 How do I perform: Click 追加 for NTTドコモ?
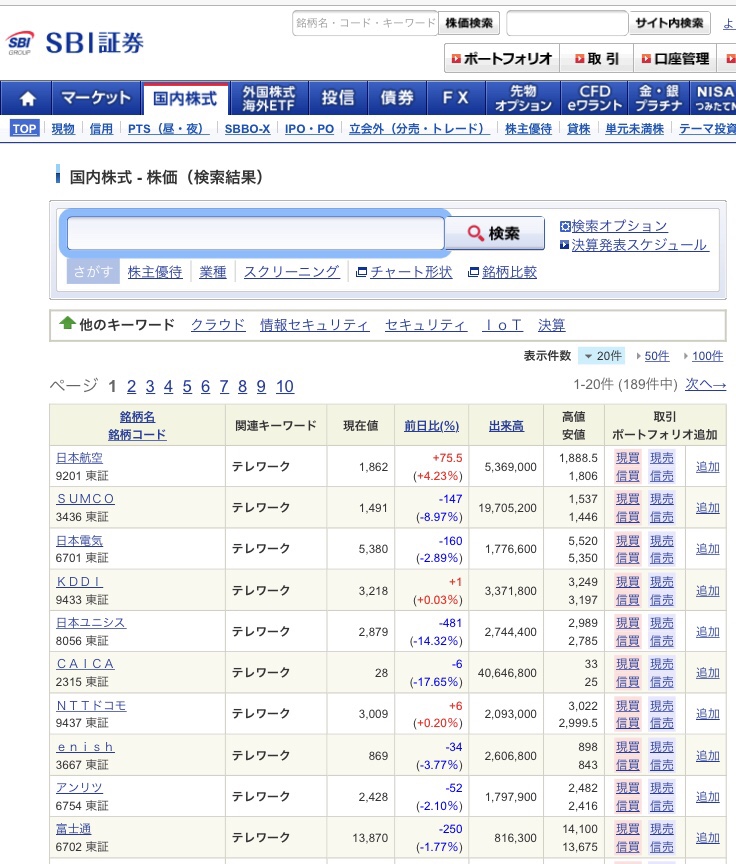coord(708,714)
